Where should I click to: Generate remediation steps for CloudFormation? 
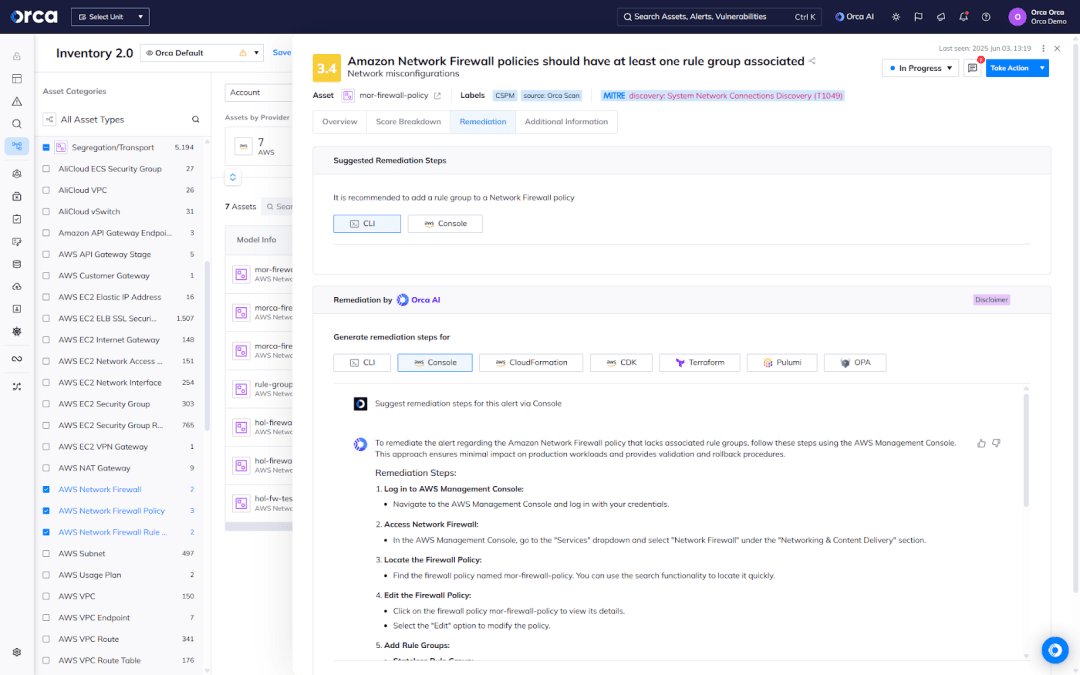click(531, 363)
